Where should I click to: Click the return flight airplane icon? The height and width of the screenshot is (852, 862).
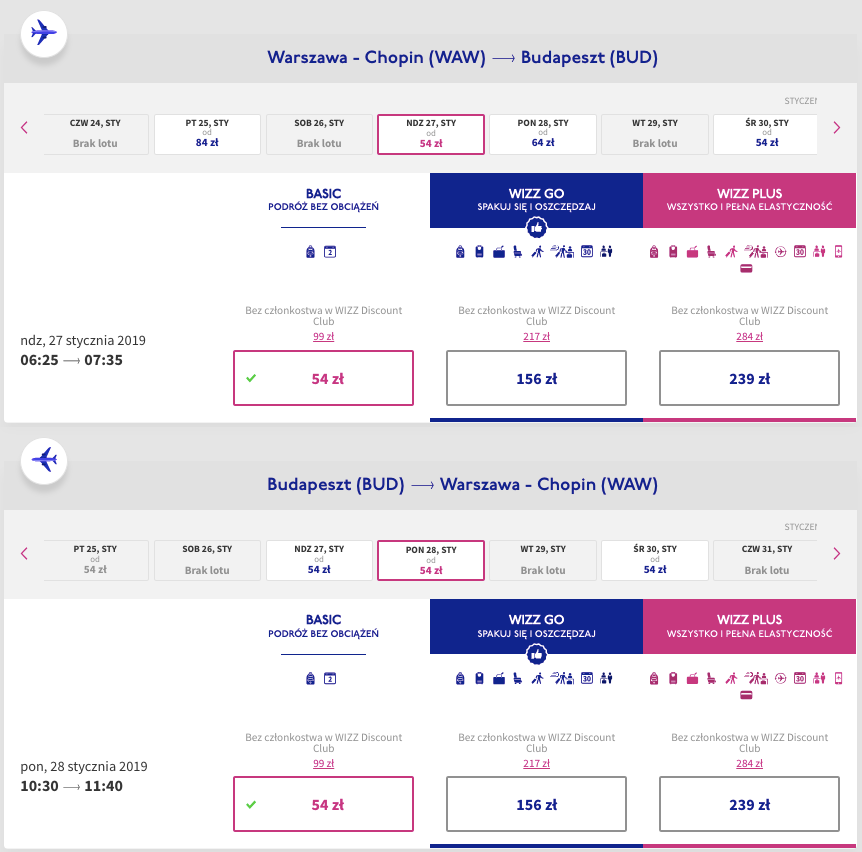(44, 460)
